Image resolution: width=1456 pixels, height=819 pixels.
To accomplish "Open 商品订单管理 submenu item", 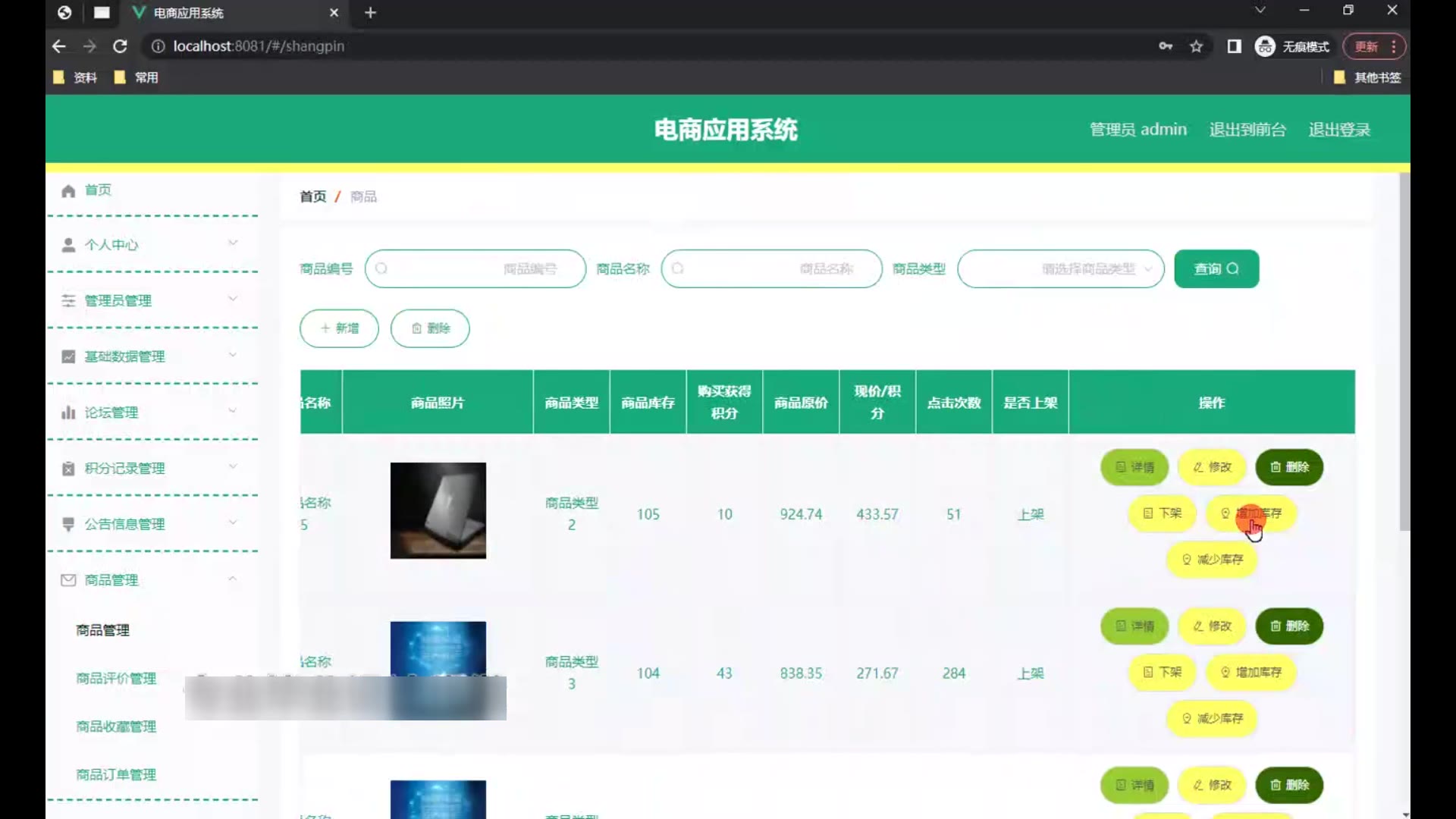I will pos(116,774).
